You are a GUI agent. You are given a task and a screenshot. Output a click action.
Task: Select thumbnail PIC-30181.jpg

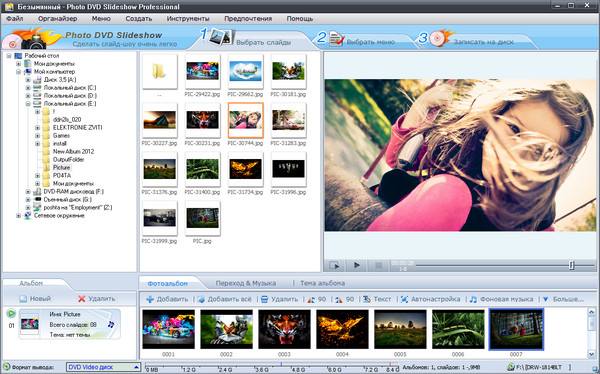tap(288, 72)
